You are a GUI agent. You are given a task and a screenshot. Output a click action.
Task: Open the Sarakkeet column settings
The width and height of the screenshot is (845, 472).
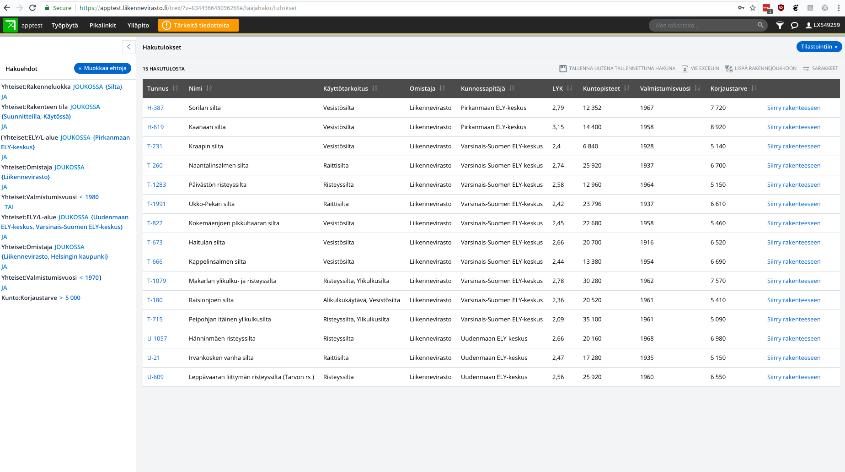820,68
